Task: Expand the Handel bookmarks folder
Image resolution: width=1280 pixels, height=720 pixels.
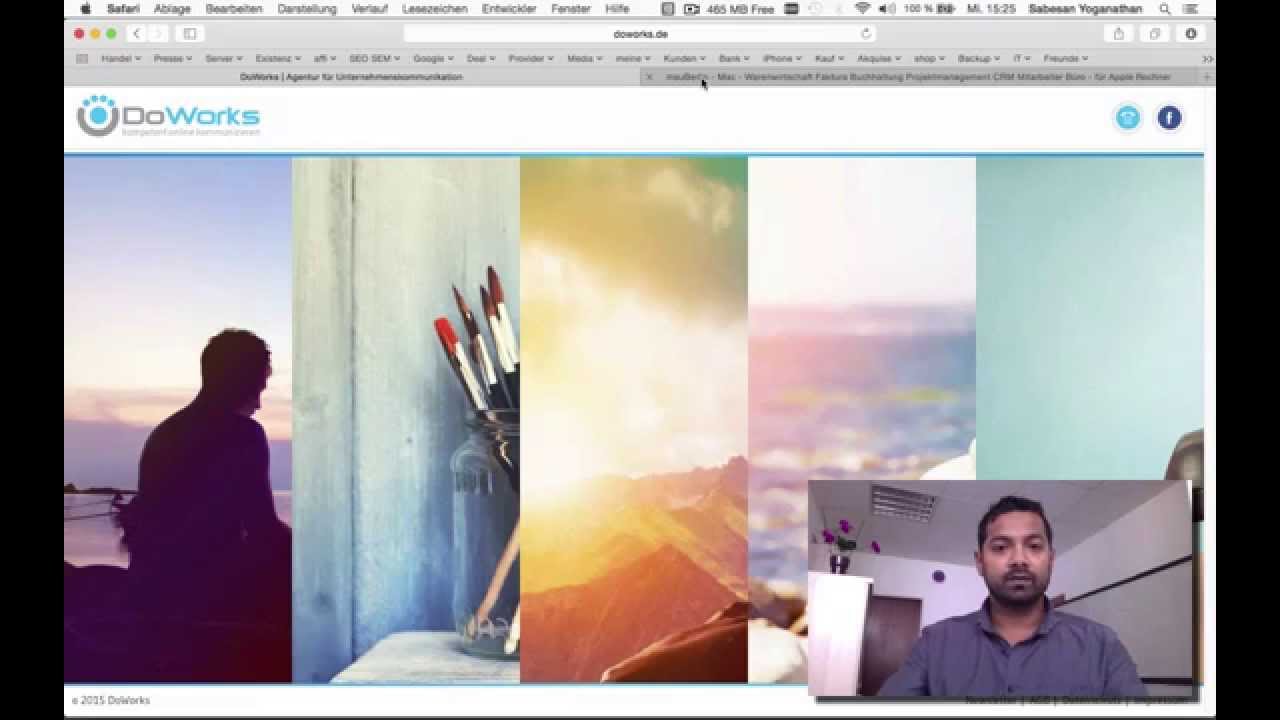Action: coord(121,59)
